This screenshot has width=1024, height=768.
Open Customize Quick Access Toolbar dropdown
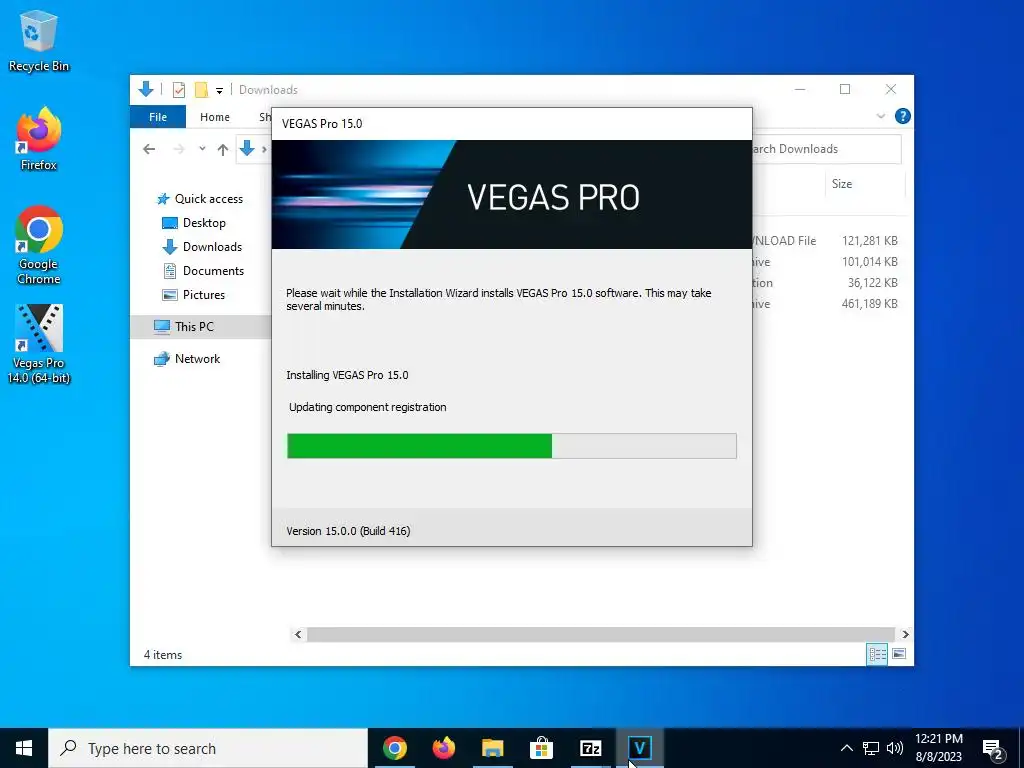point(219,90)
